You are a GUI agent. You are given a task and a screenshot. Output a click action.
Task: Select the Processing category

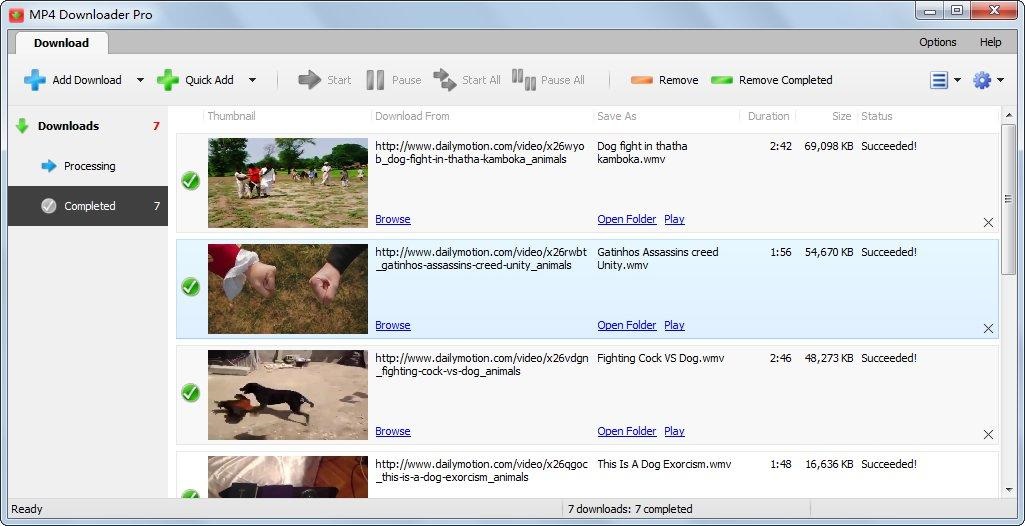tap(88, 166)
